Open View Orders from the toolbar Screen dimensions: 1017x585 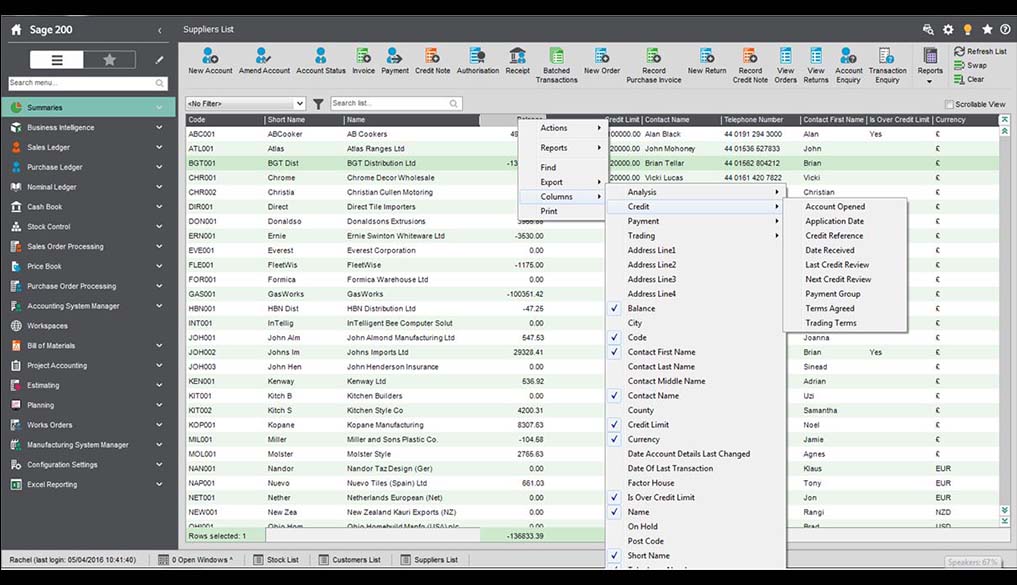(785, 65)
